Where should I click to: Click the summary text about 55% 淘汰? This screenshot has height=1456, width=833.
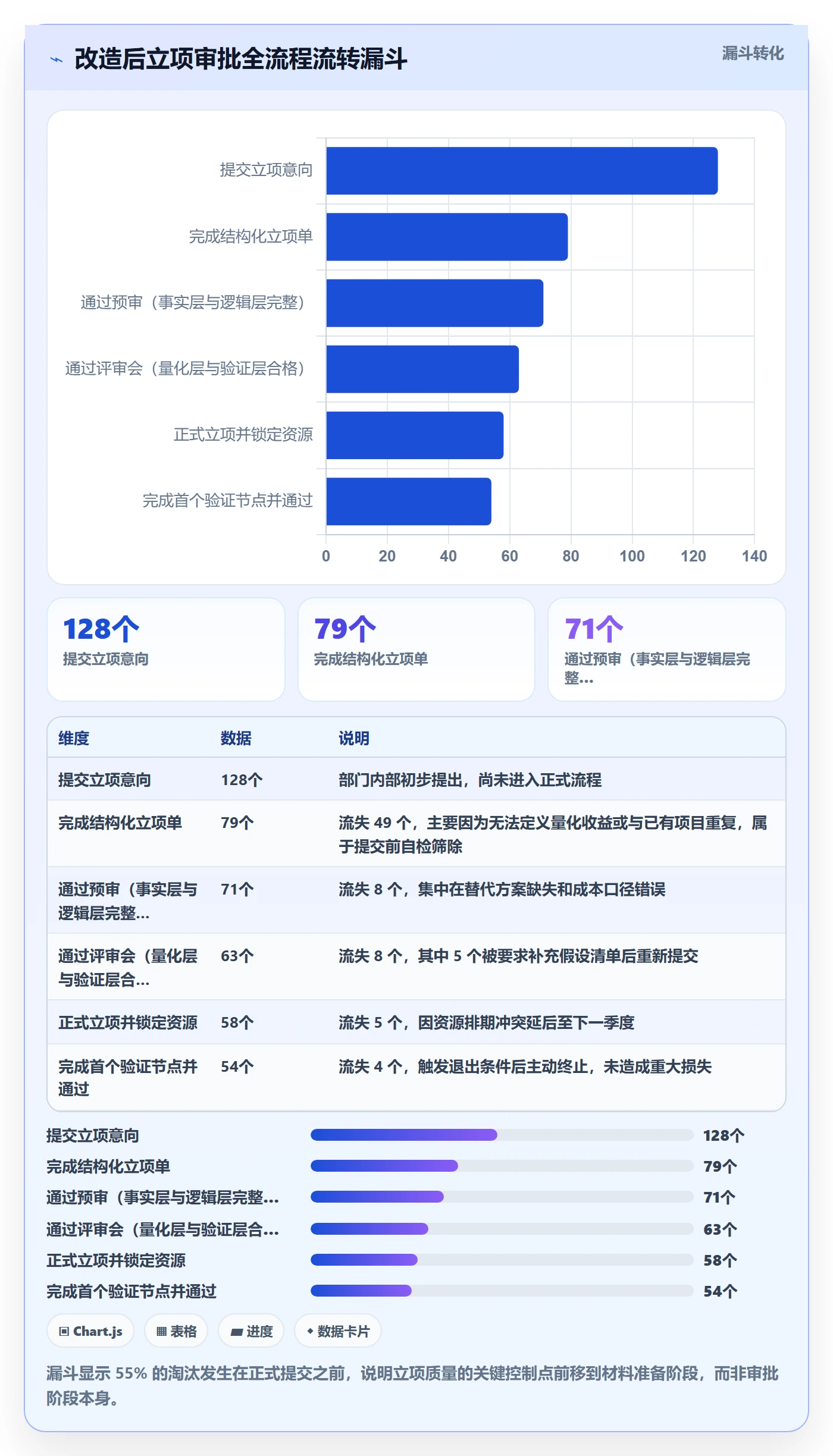(413, 1386)
